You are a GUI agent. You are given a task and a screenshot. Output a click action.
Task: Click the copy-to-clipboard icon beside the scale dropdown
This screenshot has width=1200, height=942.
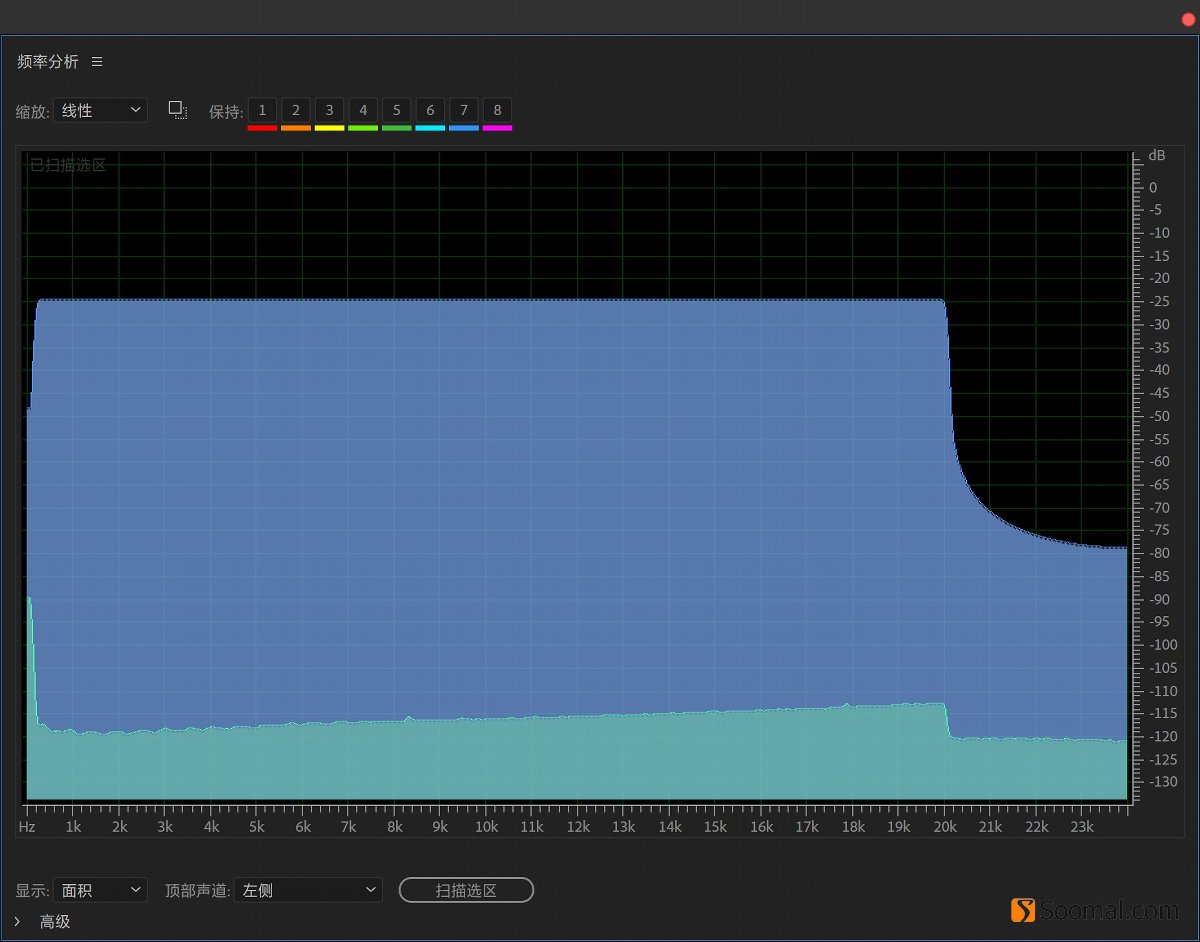pyautogui.click(x=178, y=110)
